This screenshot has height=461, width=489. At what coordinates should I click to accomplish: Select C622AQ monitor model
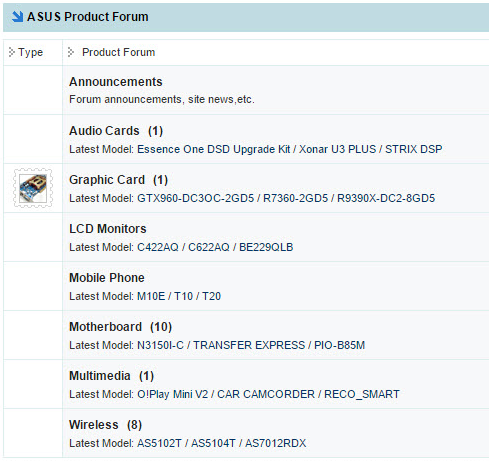[x=209, y=247]
